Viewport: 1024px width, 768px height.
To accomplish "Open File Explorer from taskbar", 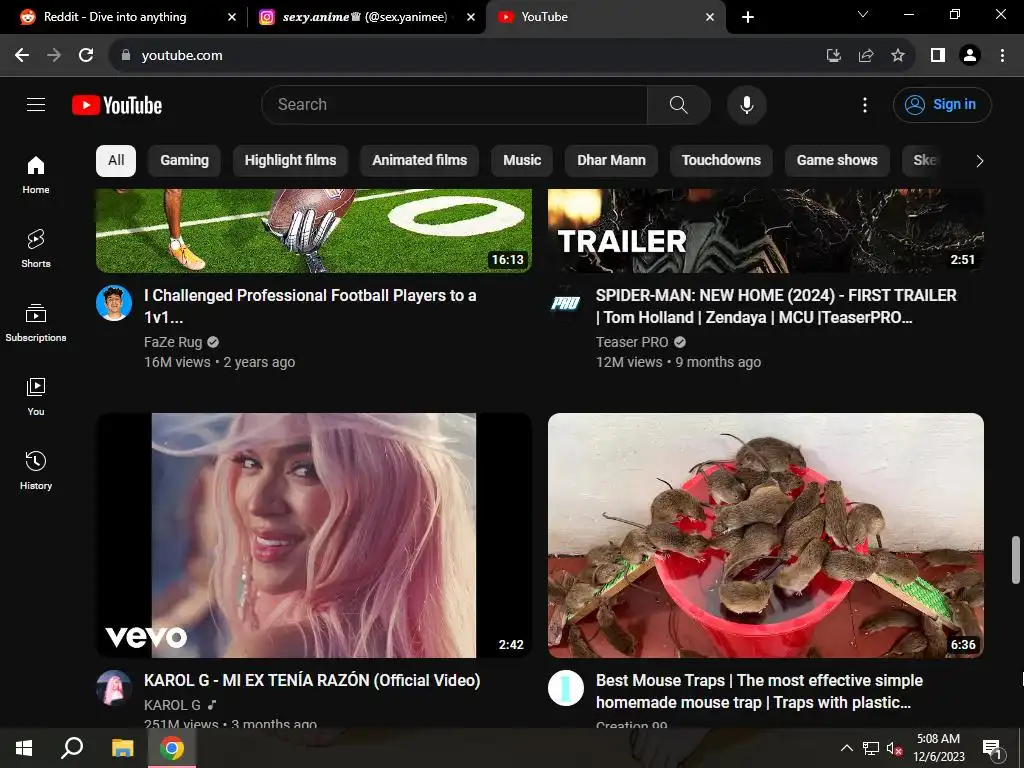I will [x=122, y=748].
